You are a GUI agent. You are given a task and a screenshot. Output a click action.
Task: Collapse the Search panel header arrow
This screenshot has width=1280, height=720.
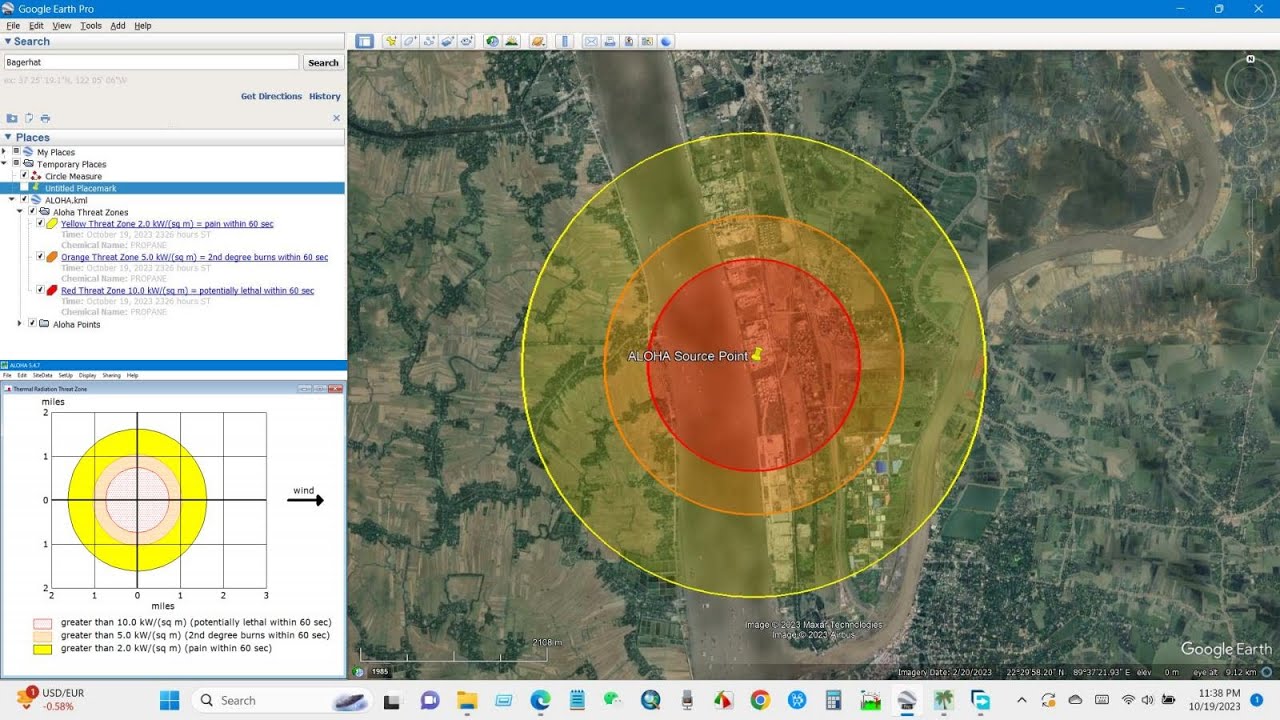8,41
